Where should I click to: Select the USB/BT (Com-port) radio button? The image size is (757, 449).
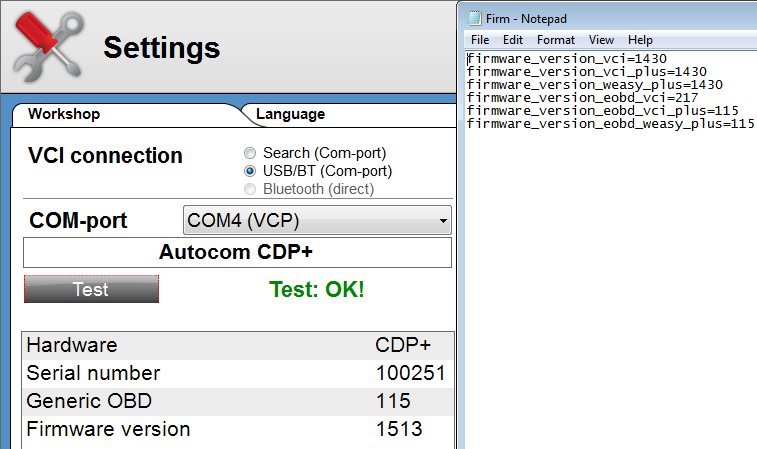click(x=250, y=171)
